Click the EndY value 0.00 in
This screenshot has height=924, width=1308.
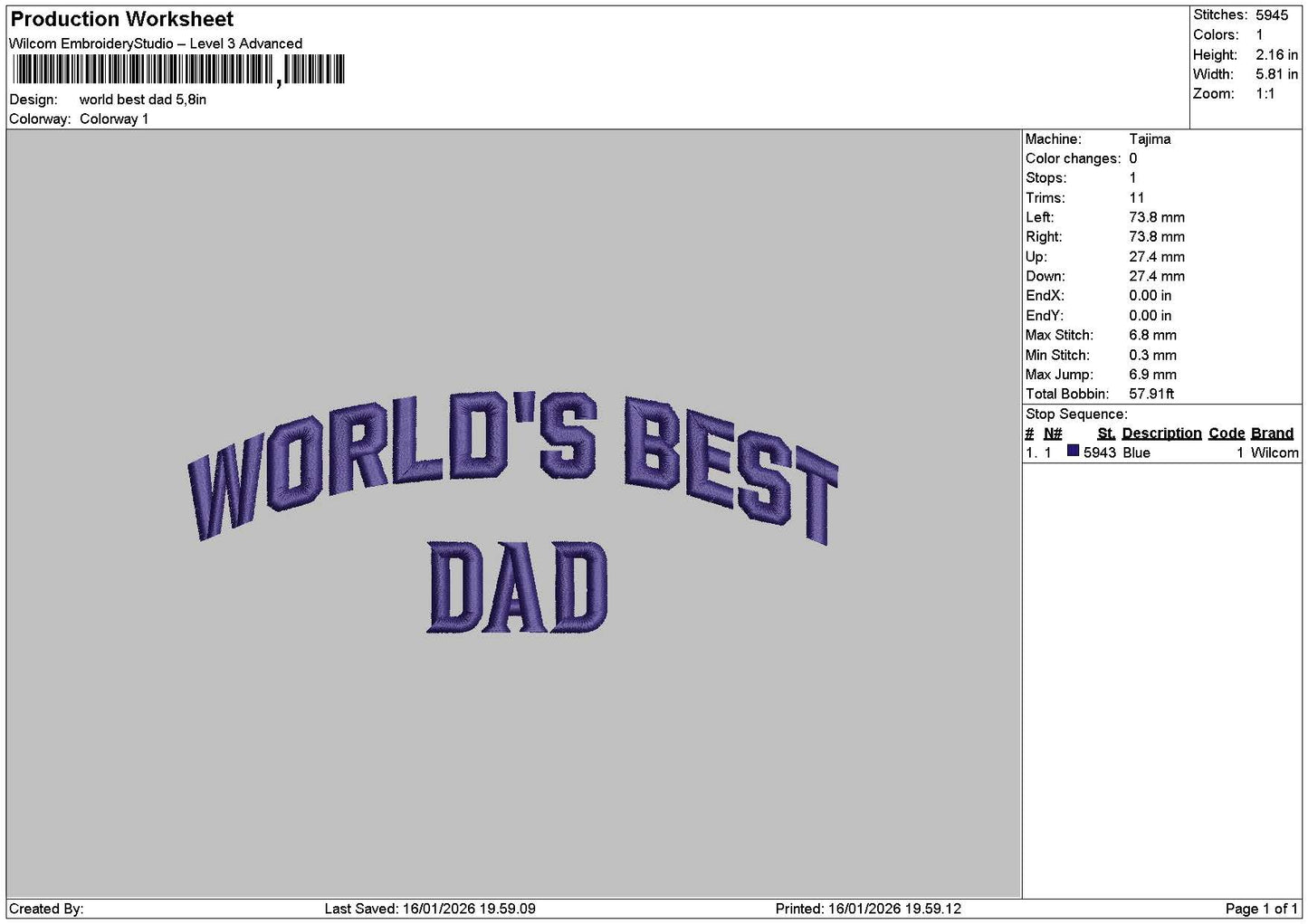(x=1150, y=316)
